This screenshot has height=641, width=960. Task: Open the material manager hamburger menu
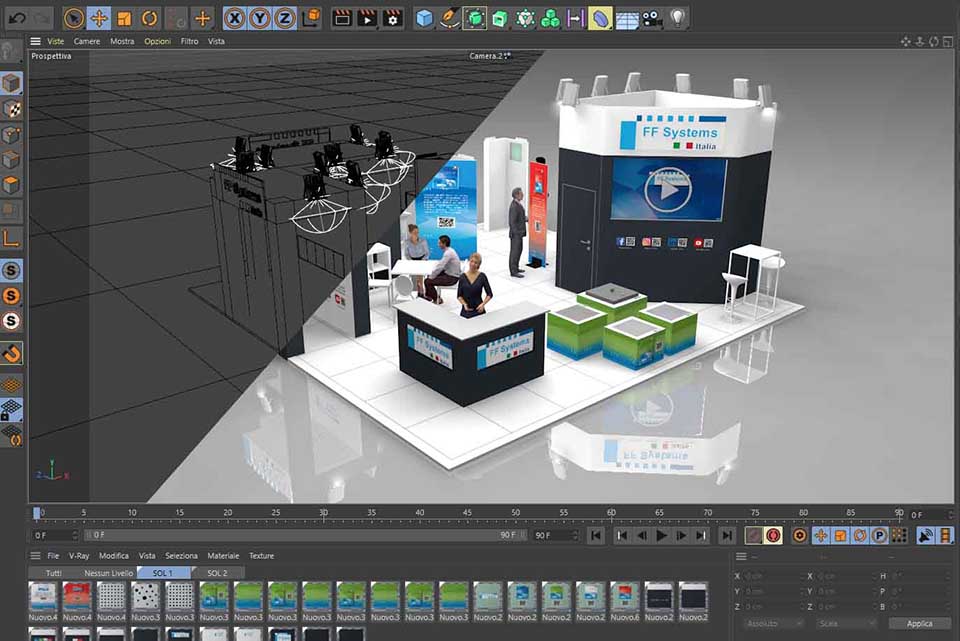click(36, 556)
